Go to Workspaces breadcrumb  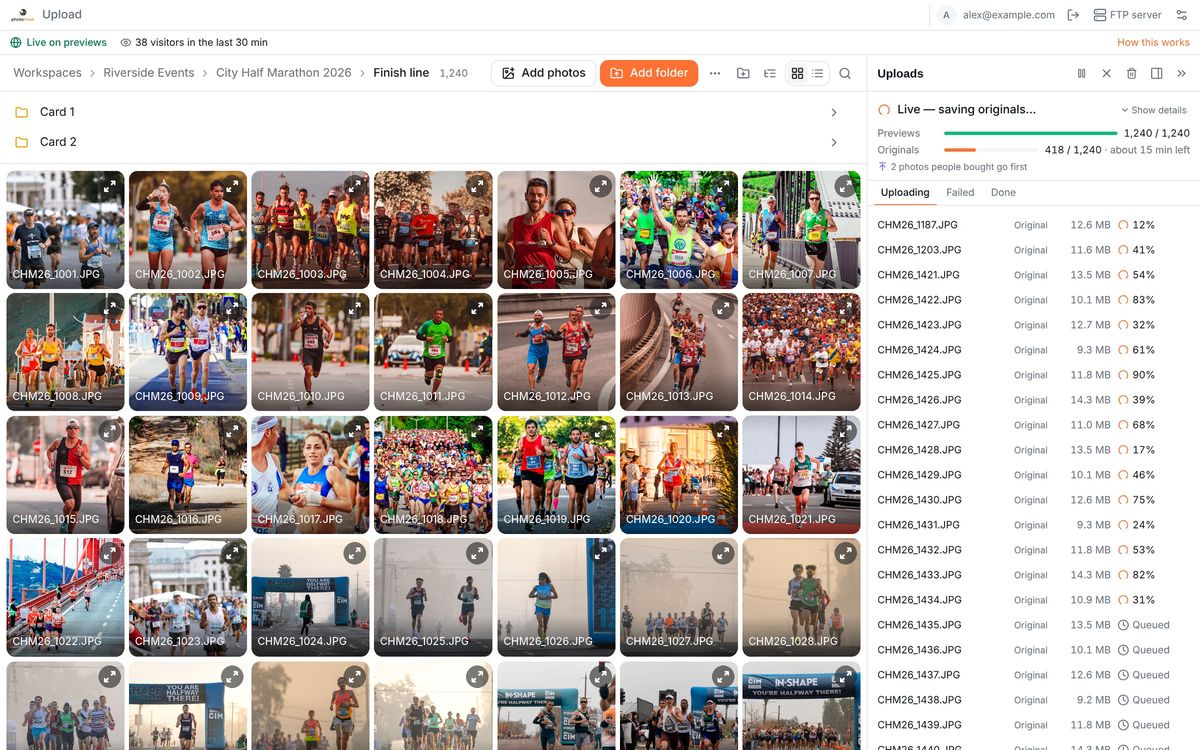47,73
